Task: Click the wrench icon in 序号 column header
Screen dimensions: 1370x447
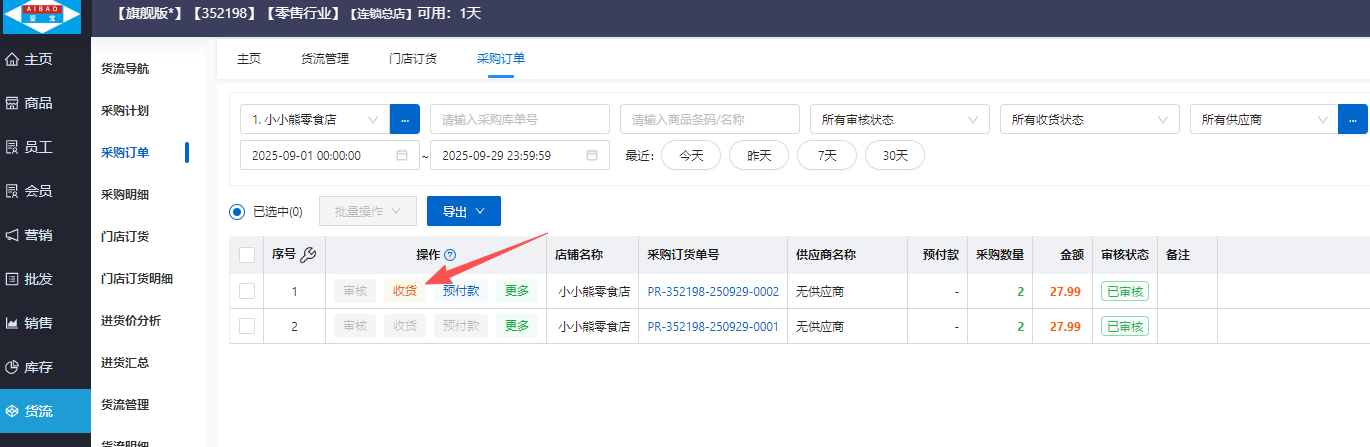Action: pyautogui.click(x=308, y=255)
